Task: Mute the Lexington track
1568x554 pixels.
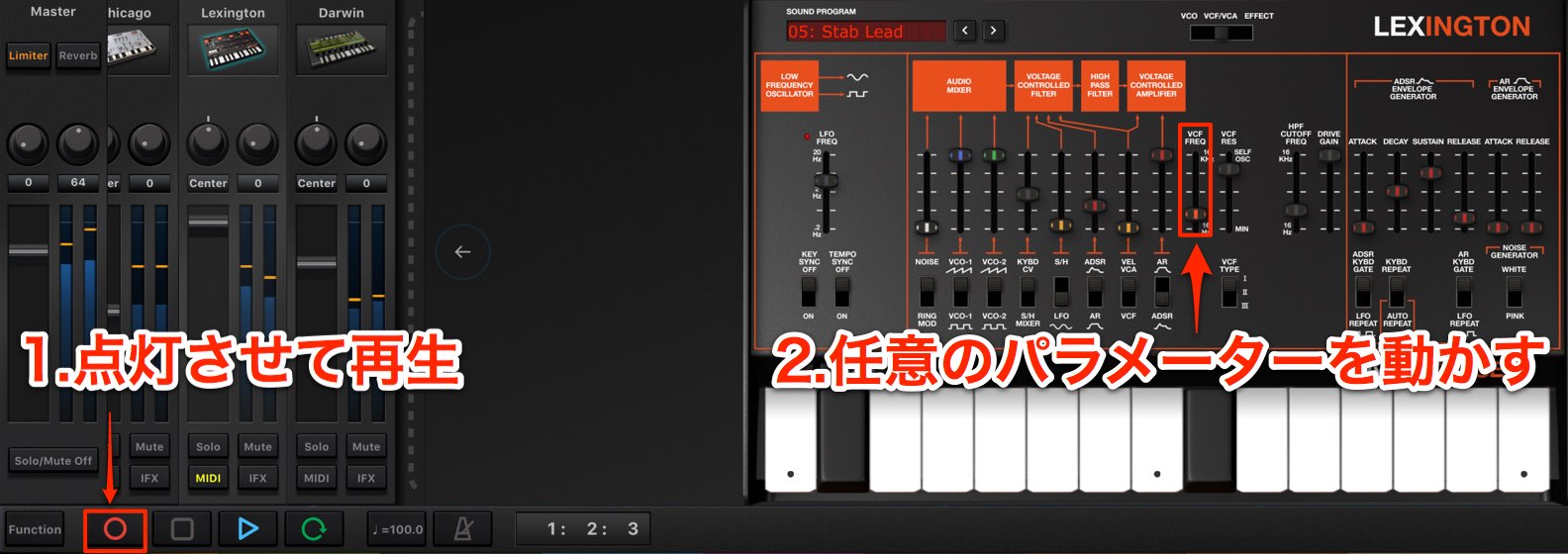Action: 257,447
